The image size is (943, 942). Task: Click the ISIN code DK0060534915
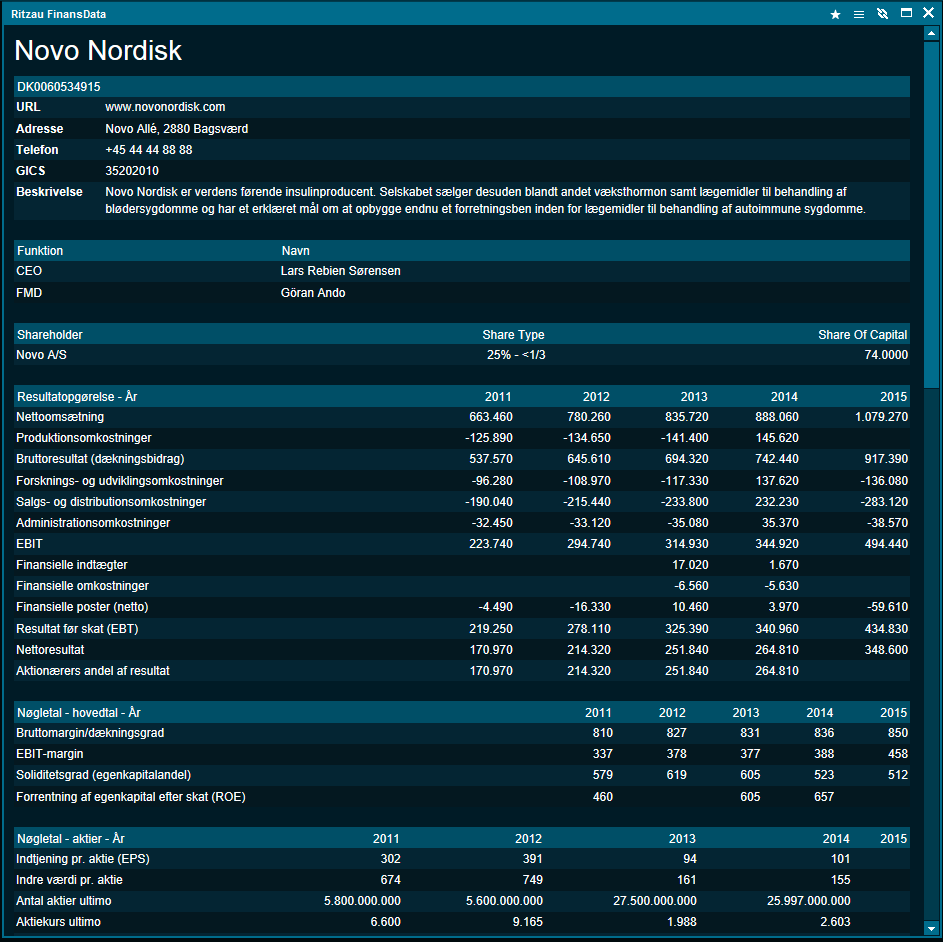[x=59, y=87]
